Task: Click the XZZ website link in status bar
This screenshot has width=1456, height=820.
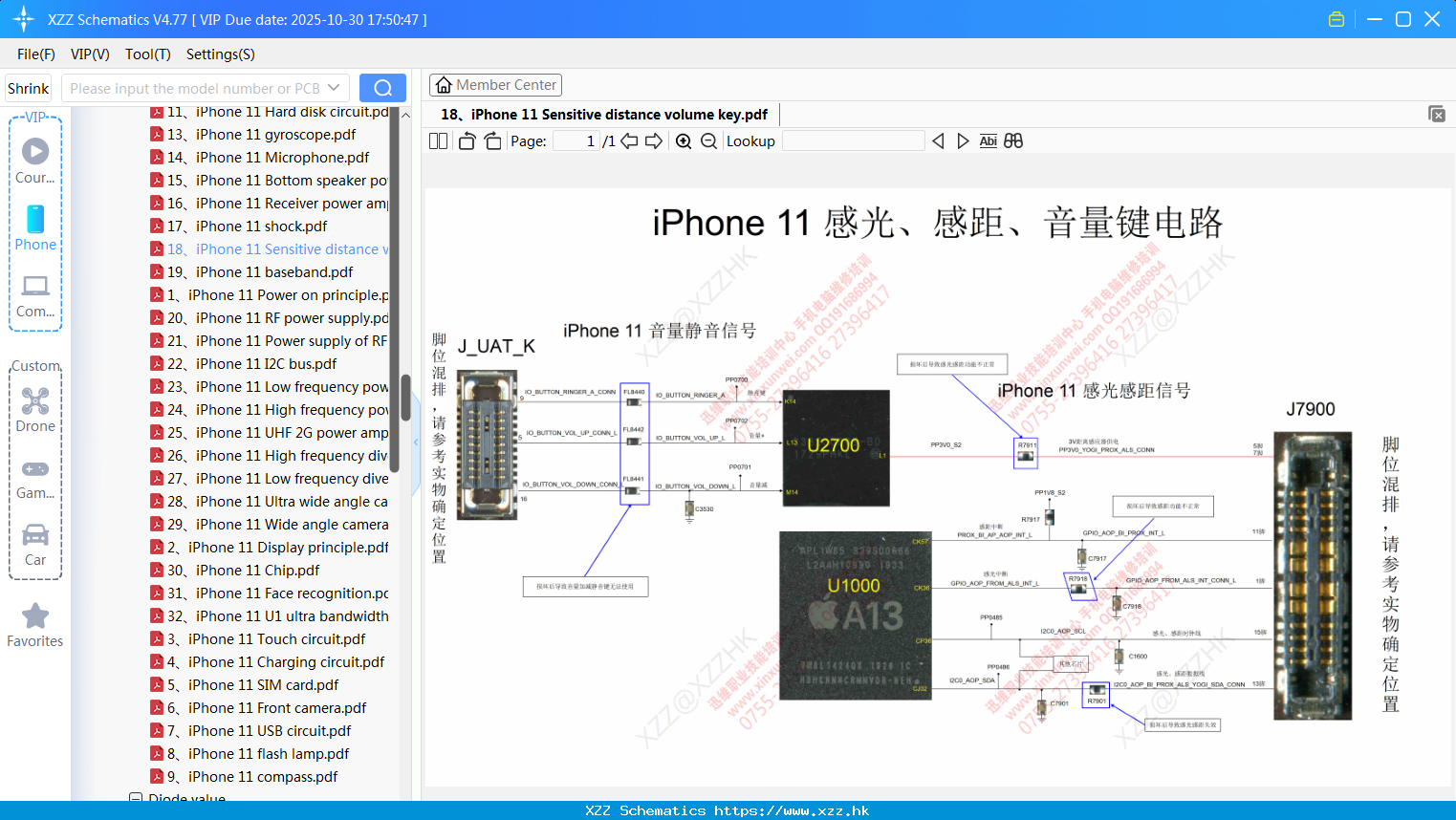Action: (x=792, y=810)
